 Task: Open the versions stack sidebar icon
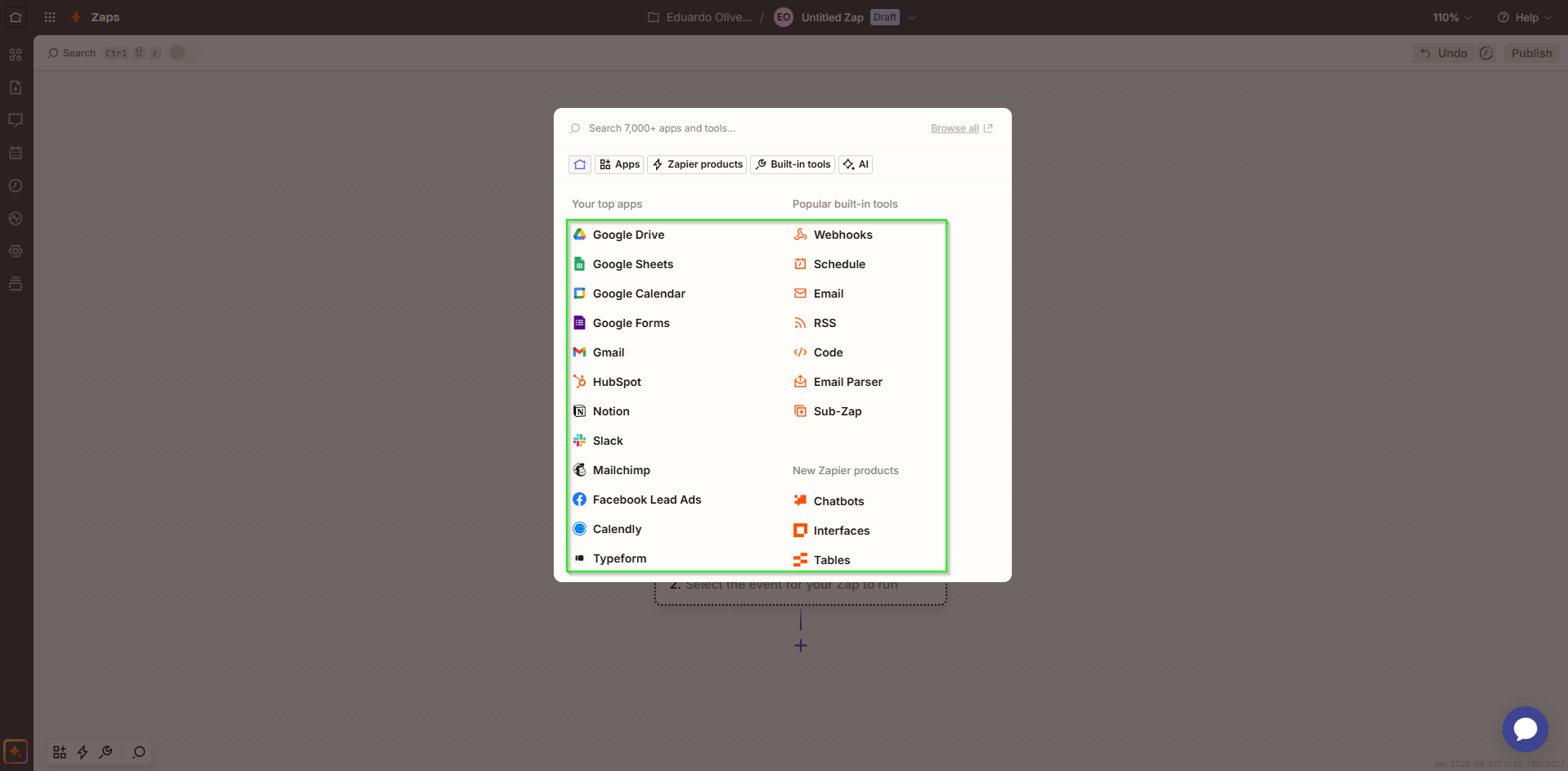pos(16,284)
